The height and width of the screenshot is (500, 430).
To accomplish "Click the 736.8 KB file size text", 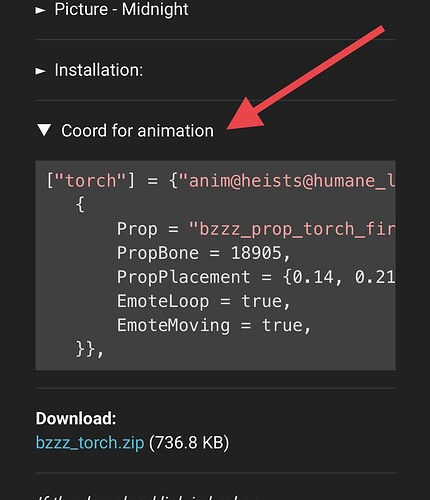I will (x=189, y=443).
